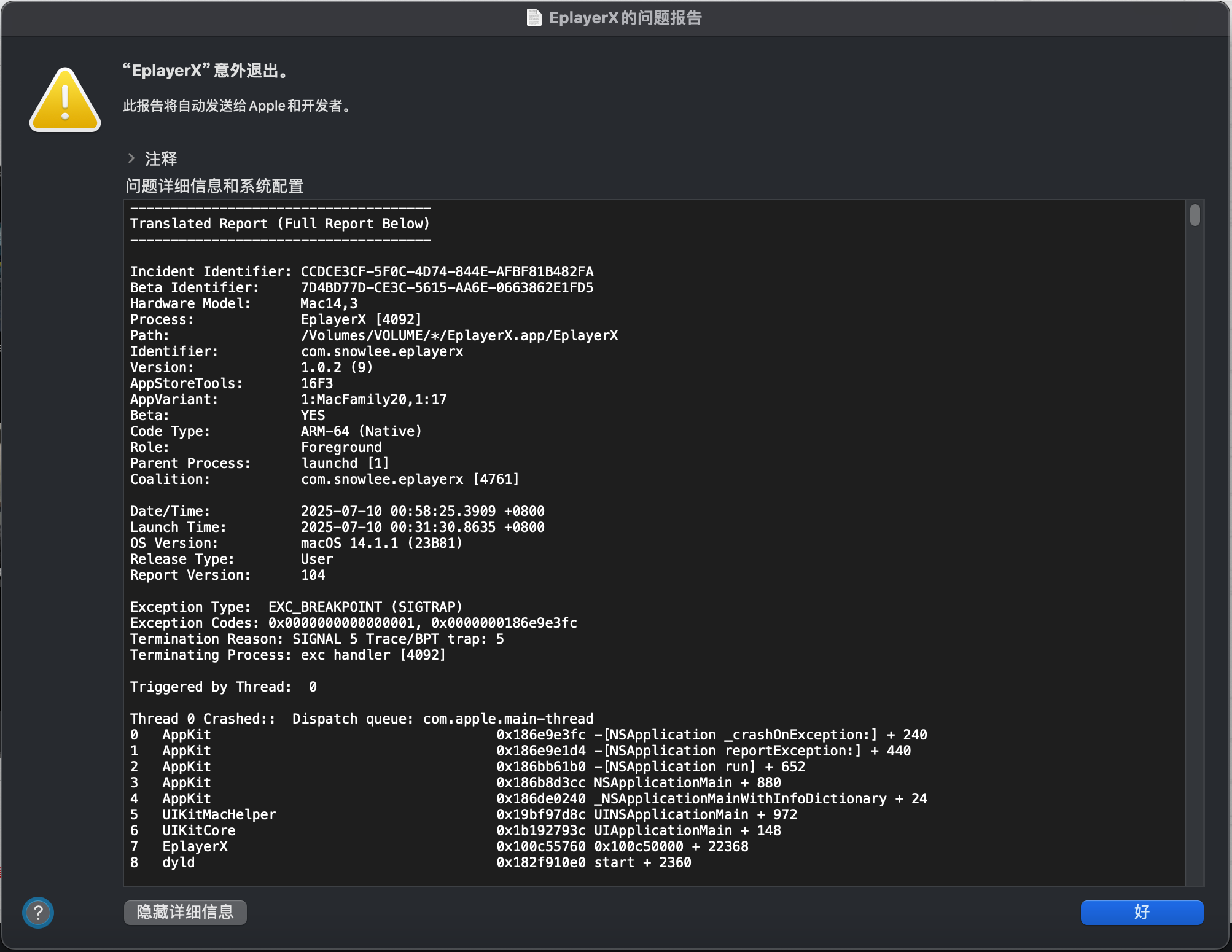Click the Date/Time value 2025-07-10 00:58:25.3909

point(398,511)
